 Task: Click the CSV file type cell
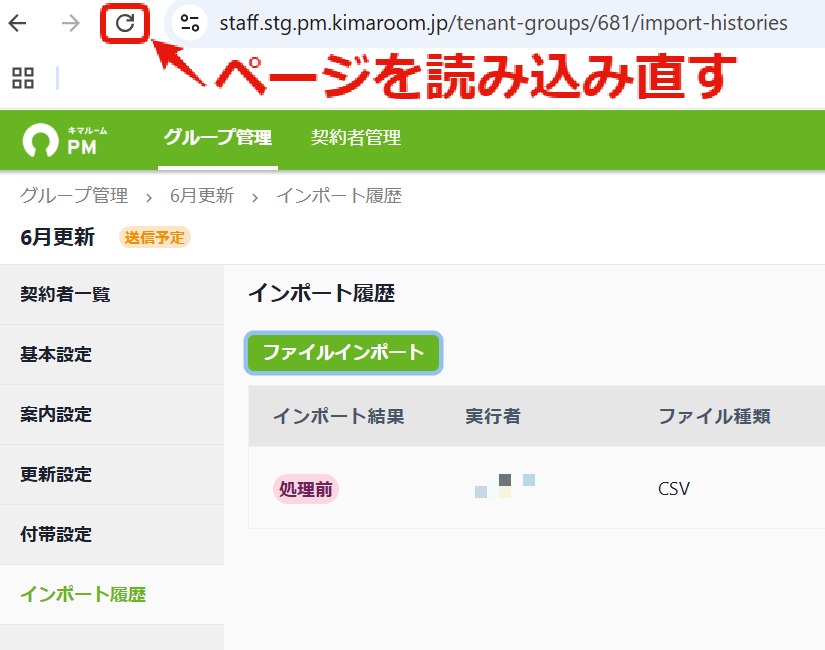coord(673,489)
